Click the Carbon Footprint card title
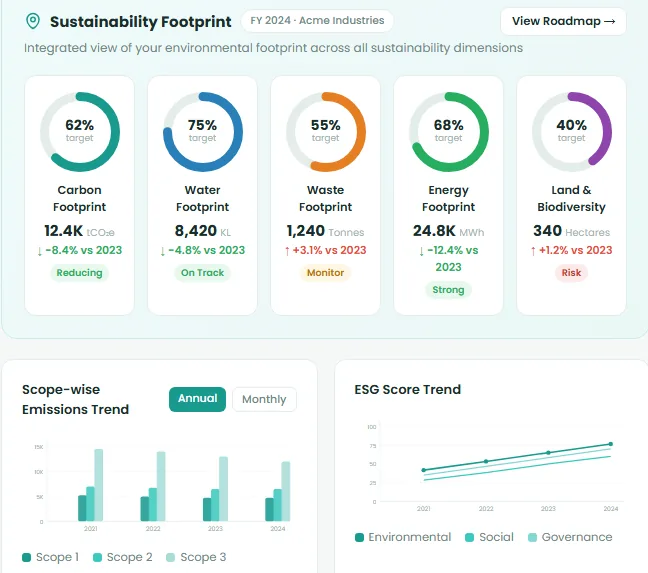This screenshot has width=648, height=573. click(79, 198)
